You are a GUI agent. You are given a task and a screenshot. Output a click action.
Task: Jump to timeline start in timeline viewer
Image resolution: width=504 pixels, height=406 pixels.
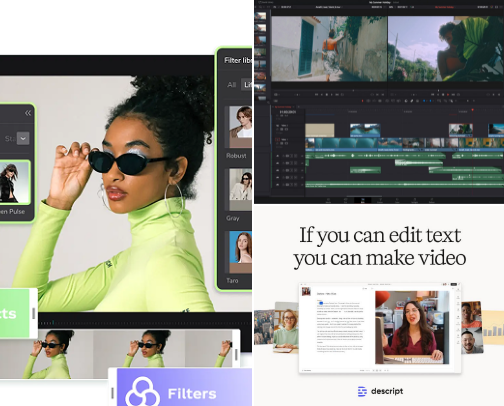coord(433,94)
